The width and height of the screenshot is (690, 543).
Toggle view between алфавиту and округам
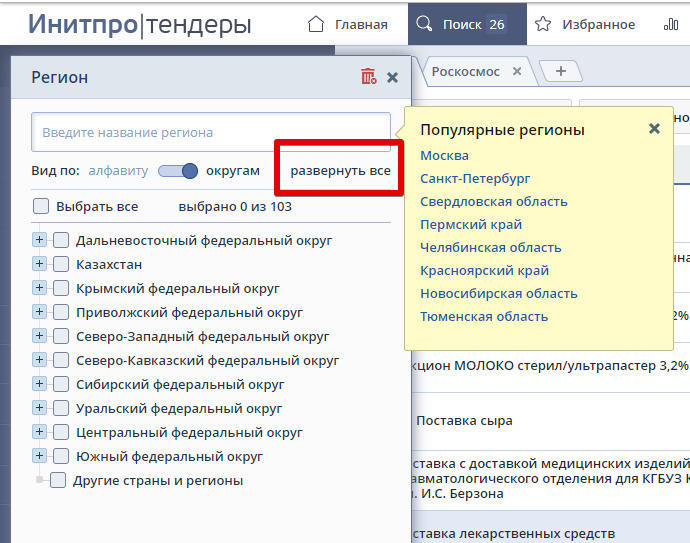[178, 171]
